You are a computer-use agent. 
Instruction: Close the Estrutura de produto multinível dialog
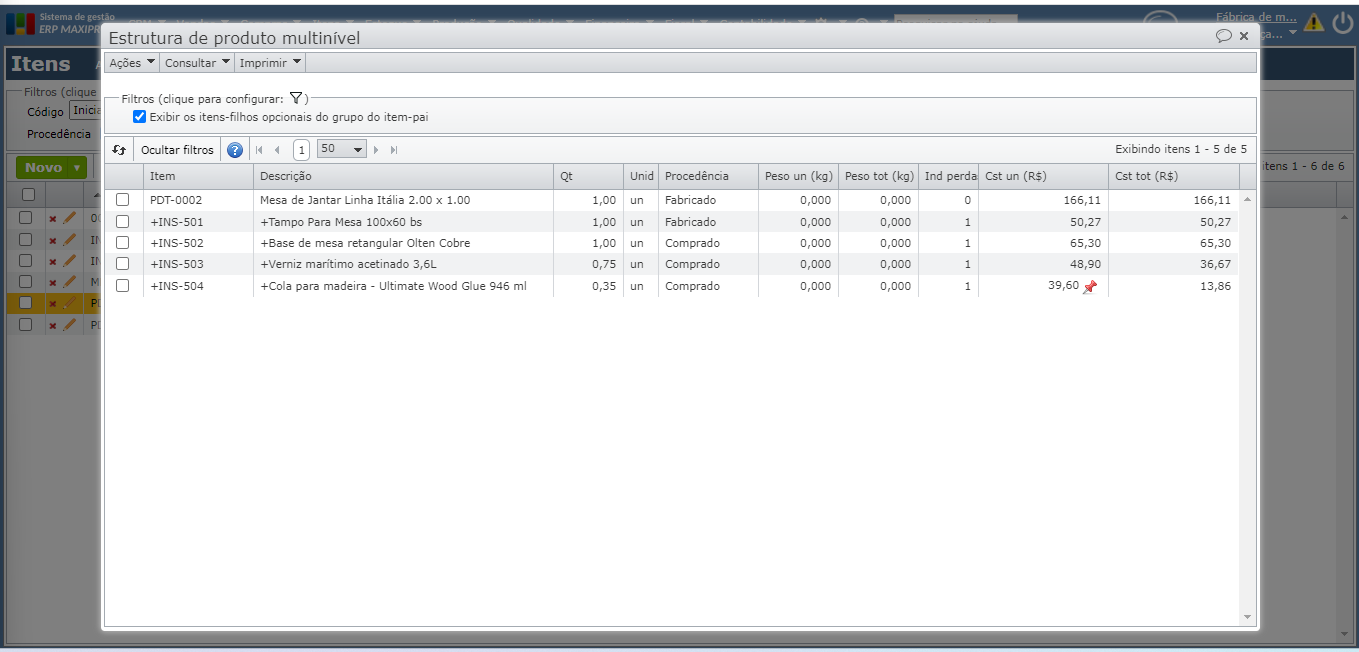(1244, 36)
